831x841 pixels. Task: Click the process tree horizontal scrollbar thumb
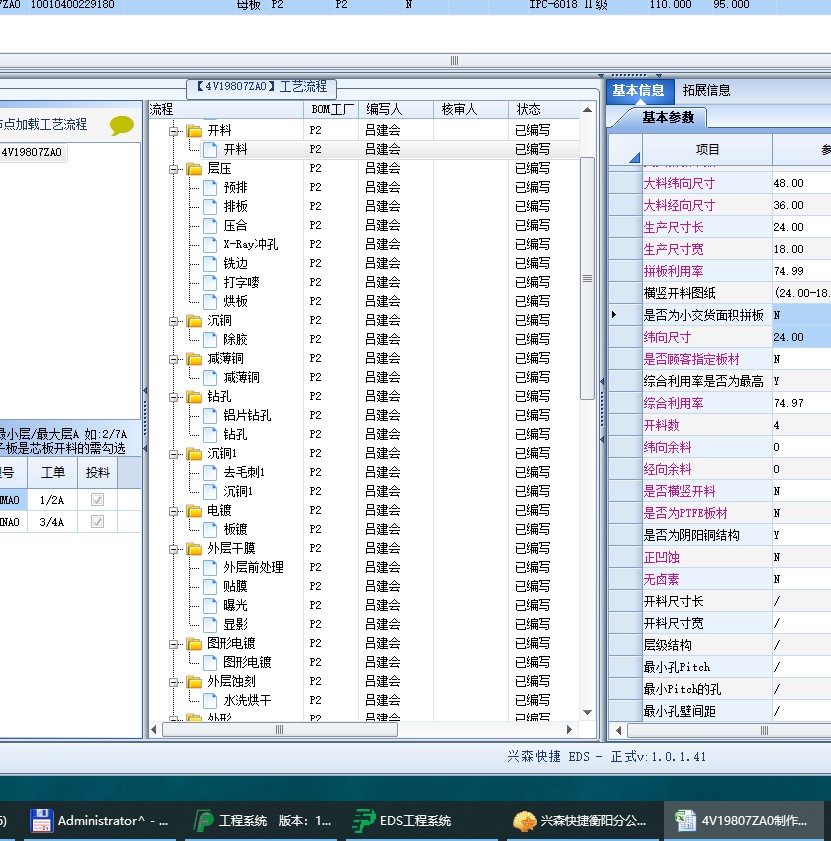(x=280, y=729)
